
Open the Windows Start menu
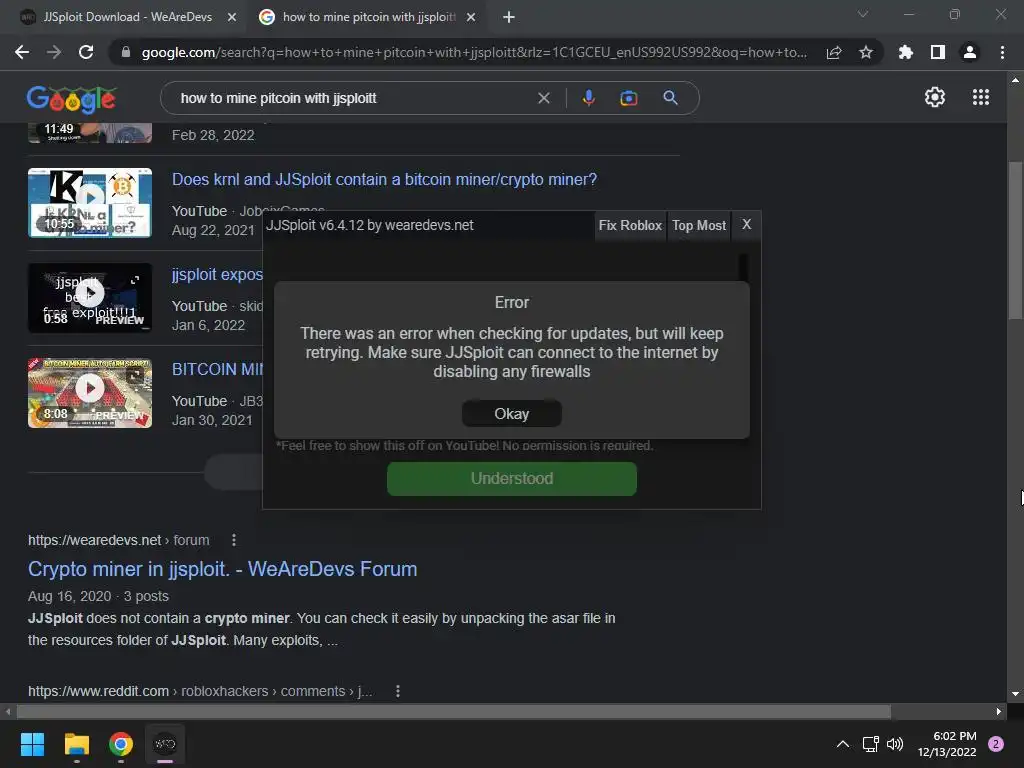click(32, 744)
